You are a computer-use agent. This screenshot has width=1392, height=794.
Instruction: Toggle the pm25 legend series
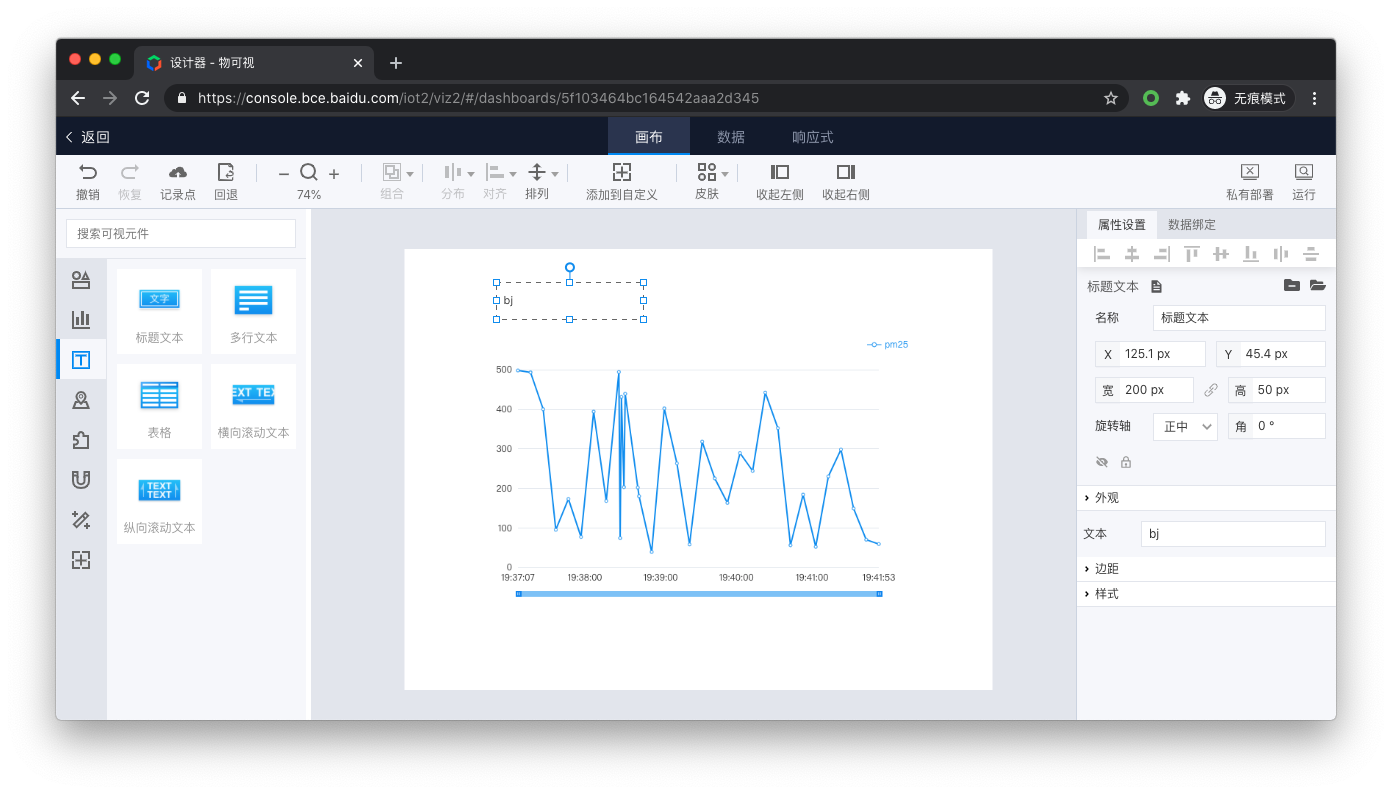(x=888, y=345)
